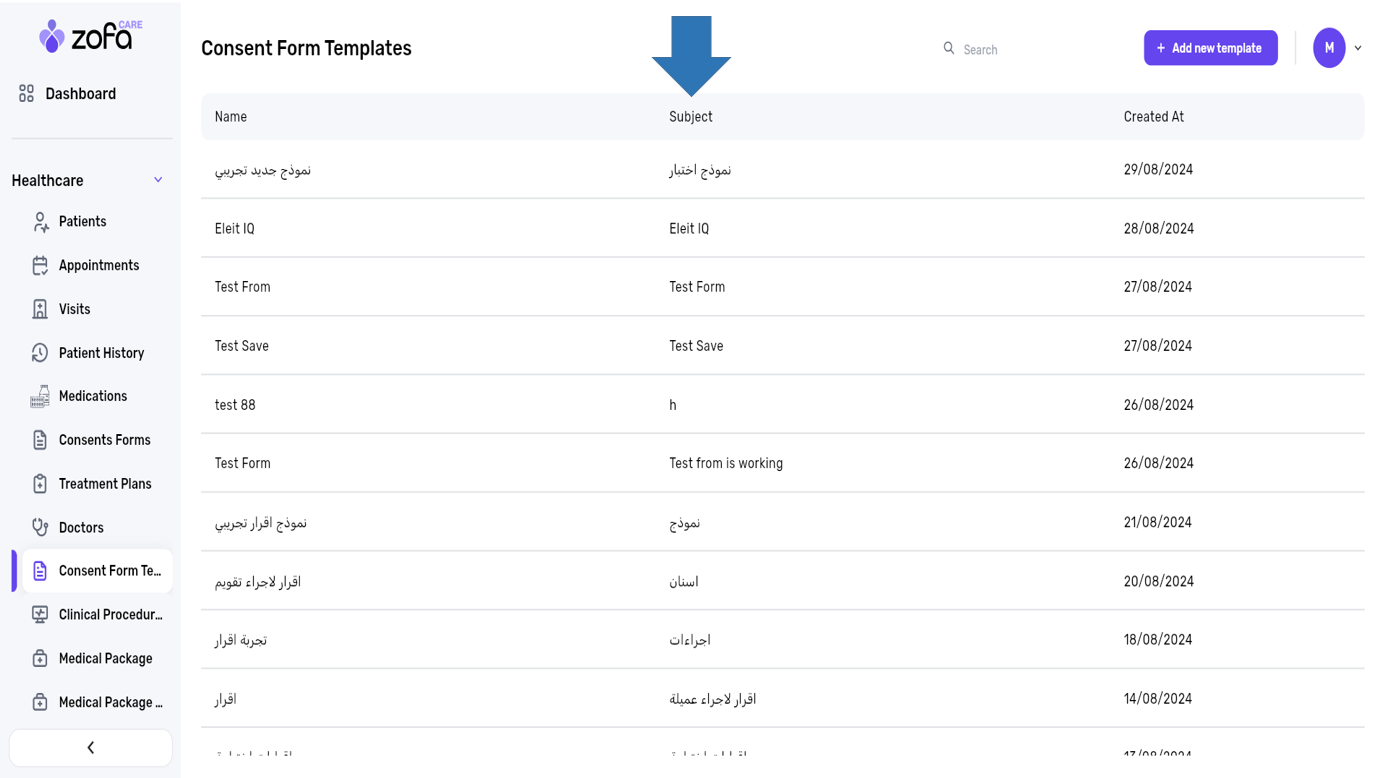Open the Doctors stethoscope icon
The height and width of the screenshot is (778, 1380).
(x=40, y=527)
